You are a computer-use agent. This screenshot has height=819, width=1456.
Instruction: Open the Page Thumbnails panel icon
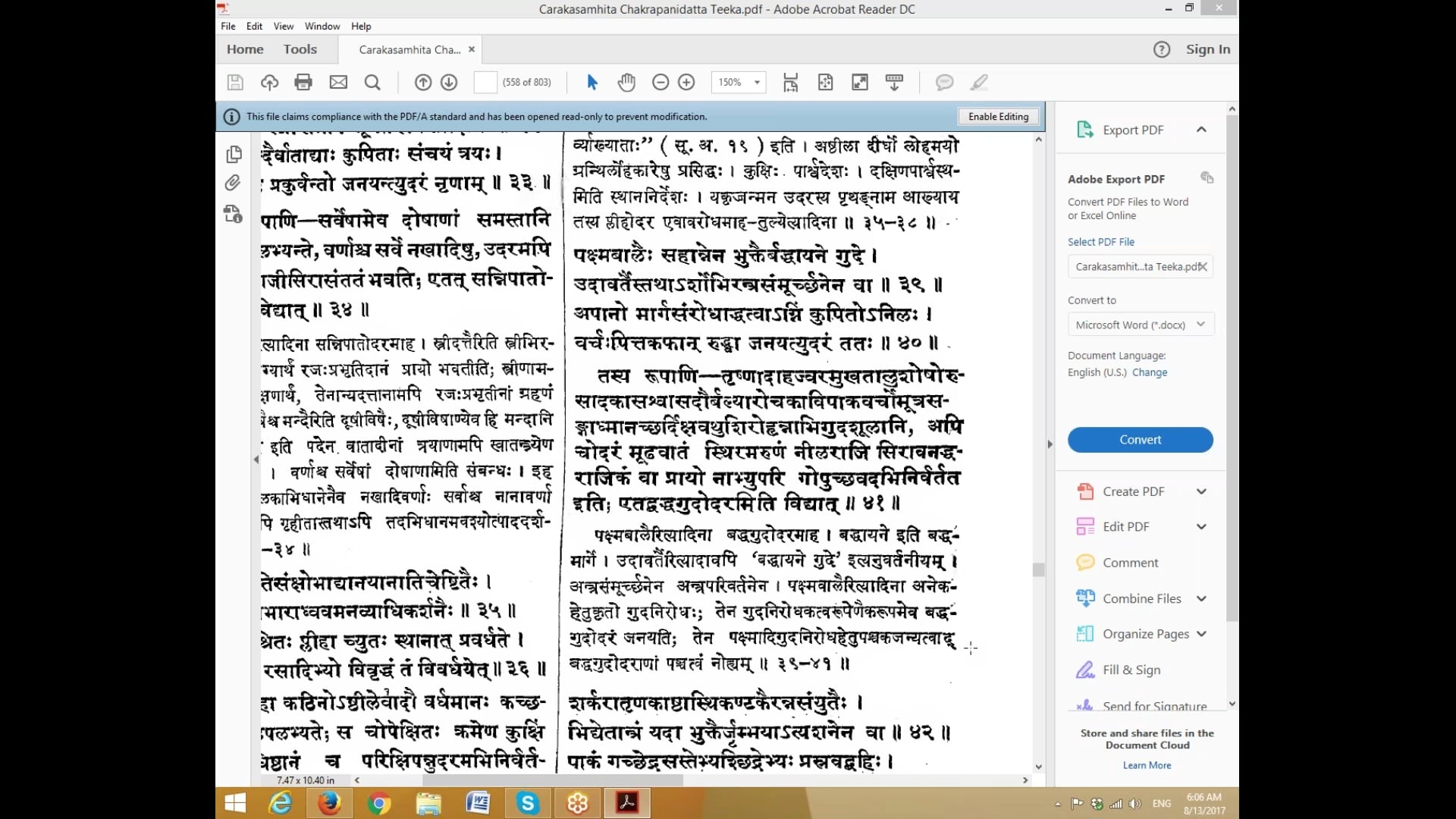click(234, 155)
